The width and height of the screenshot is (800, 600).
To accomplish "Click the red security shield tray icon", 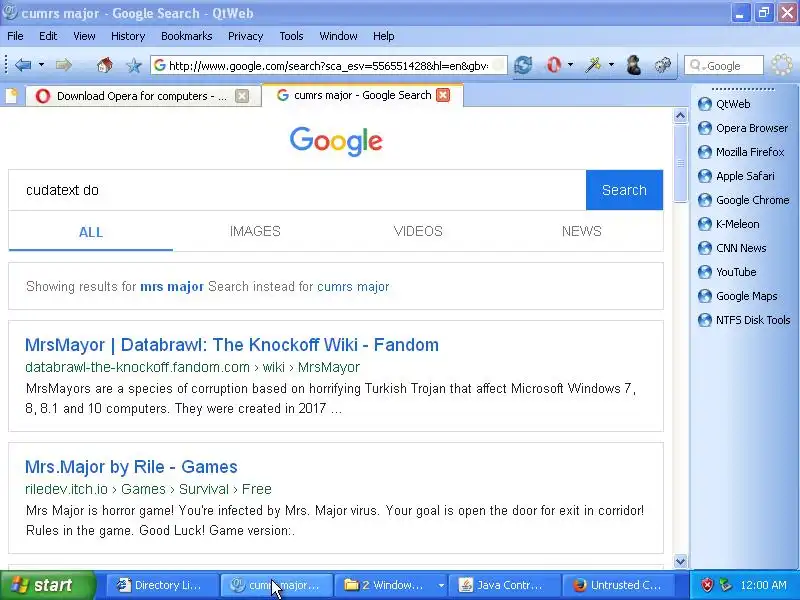I will coord(707,585).
